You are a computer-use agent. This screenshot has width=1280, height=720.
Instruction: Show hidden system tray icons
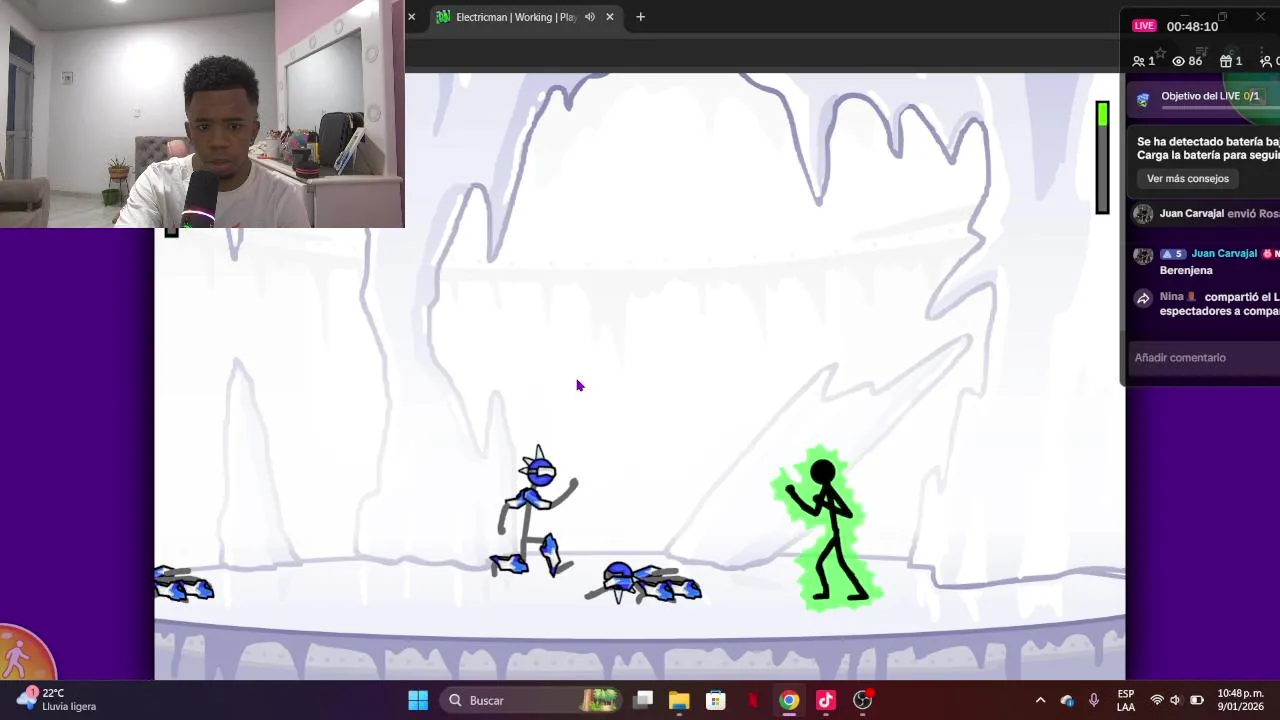pos(1040,700)
